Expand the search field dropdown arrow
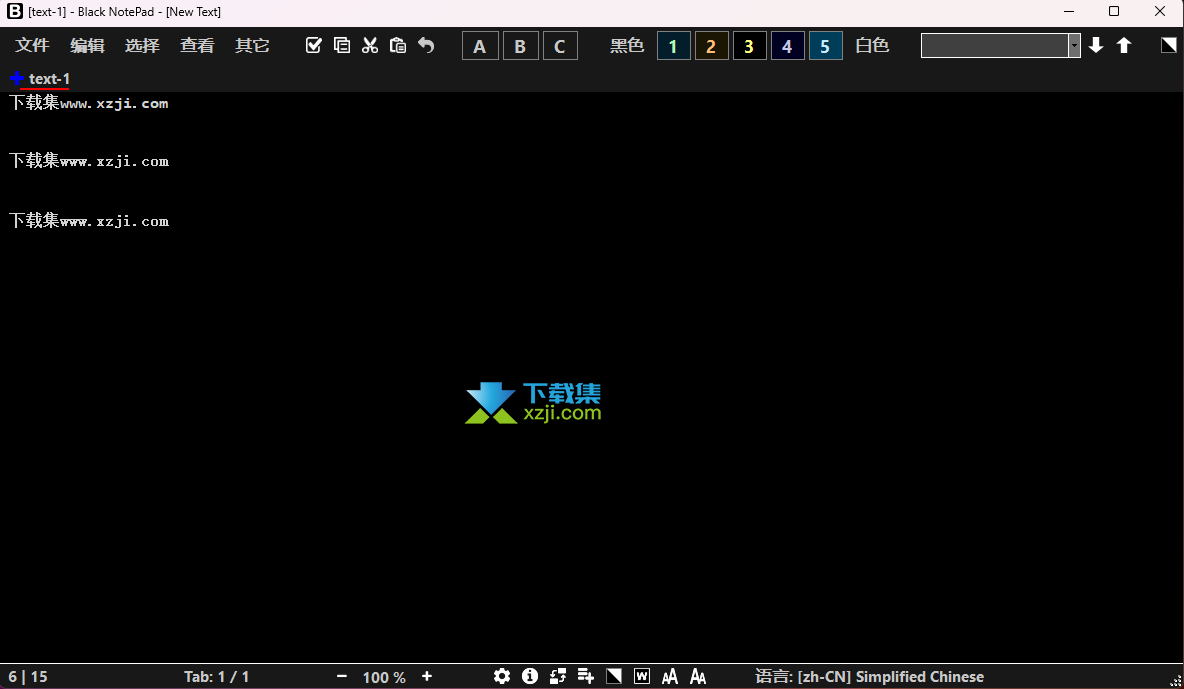 (1075, 45)
